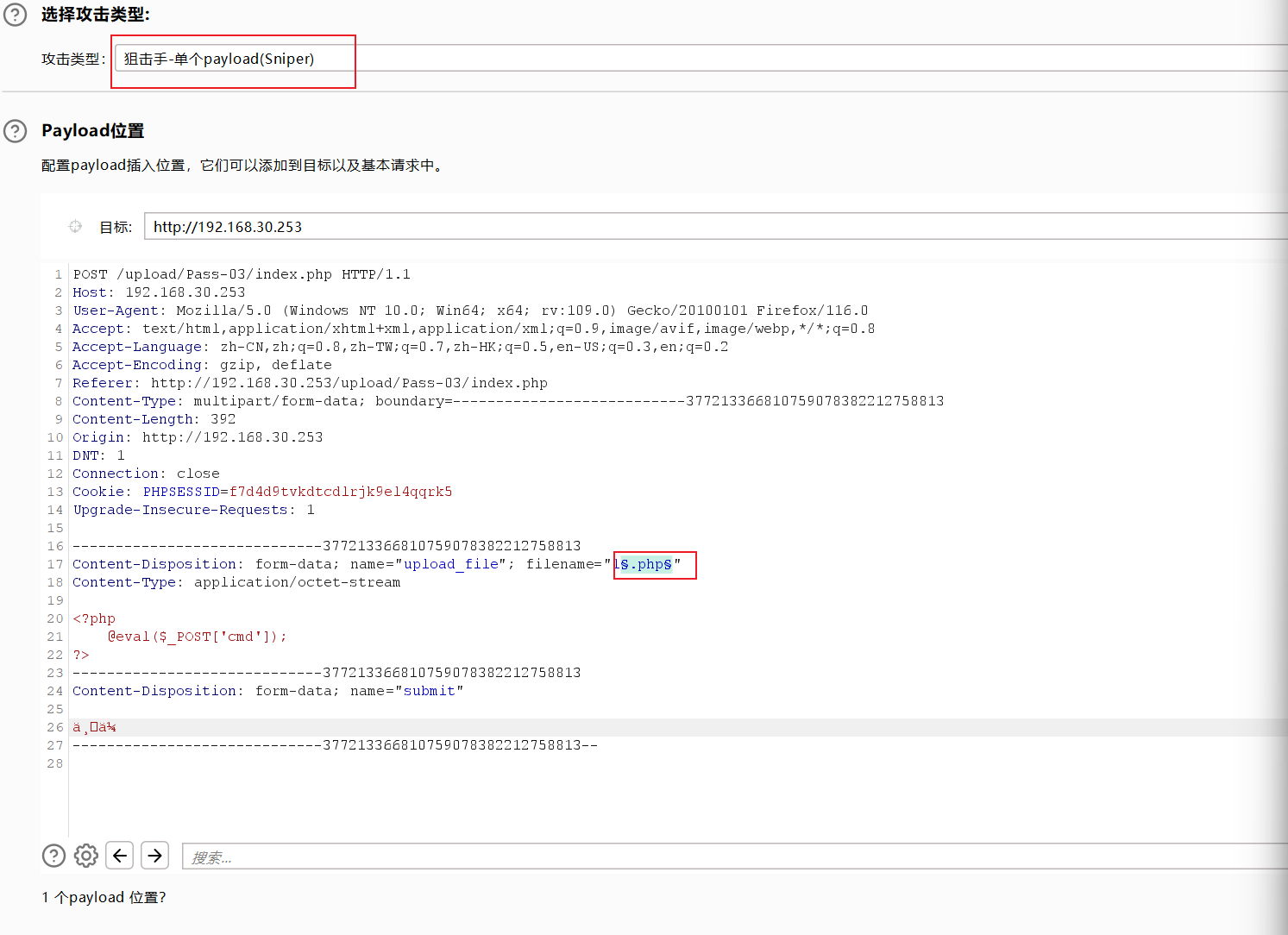Click the 选择攻击类型 section heading
1288x935 pixels.
(96, 15)
